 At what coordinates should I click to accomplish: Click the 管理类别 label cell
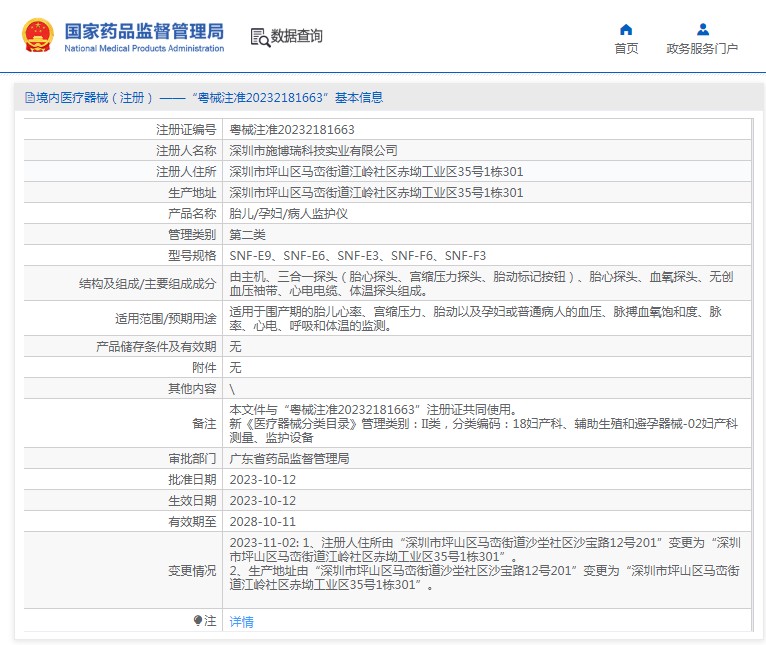point(123,235)
